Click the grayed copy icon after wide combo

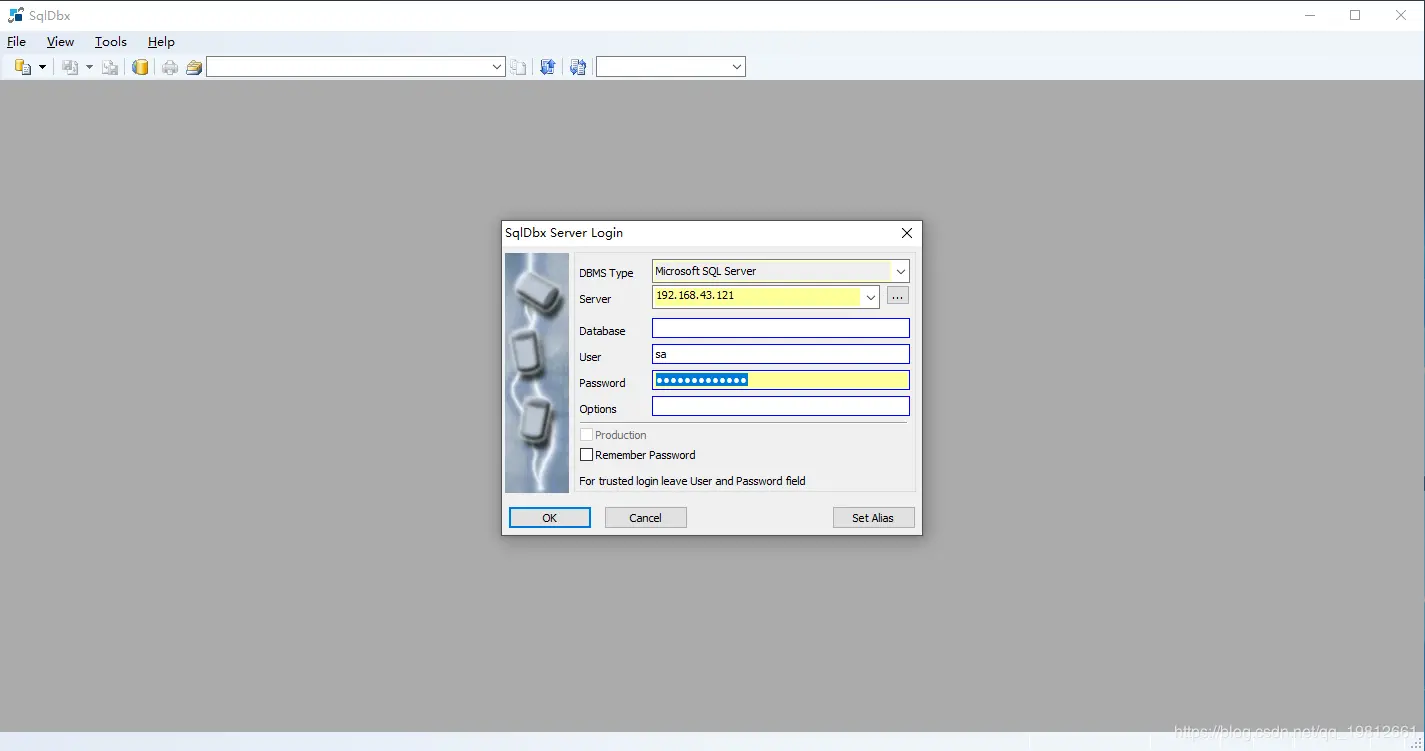point(518,67)
